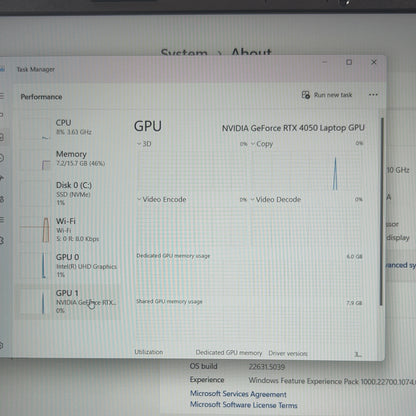
Task: Maximize the Task Manager window
Action: (x=349, y=62)
